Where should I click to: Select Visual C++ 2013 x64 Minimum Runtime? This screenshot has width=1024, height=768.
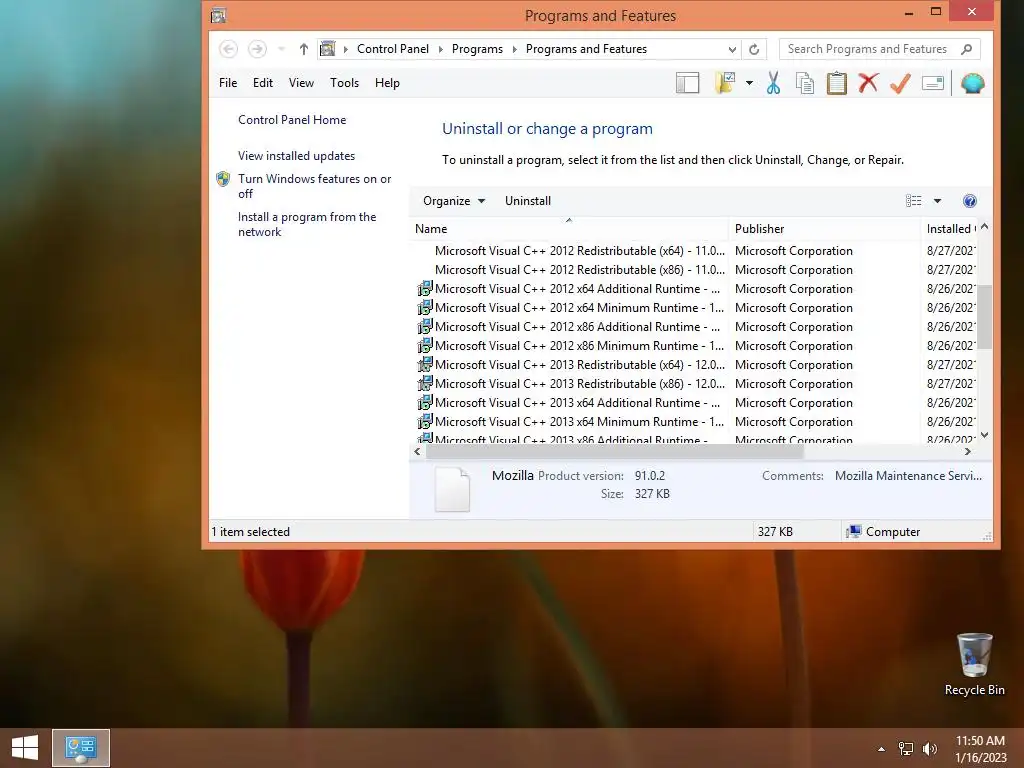[x=696, y=421]
